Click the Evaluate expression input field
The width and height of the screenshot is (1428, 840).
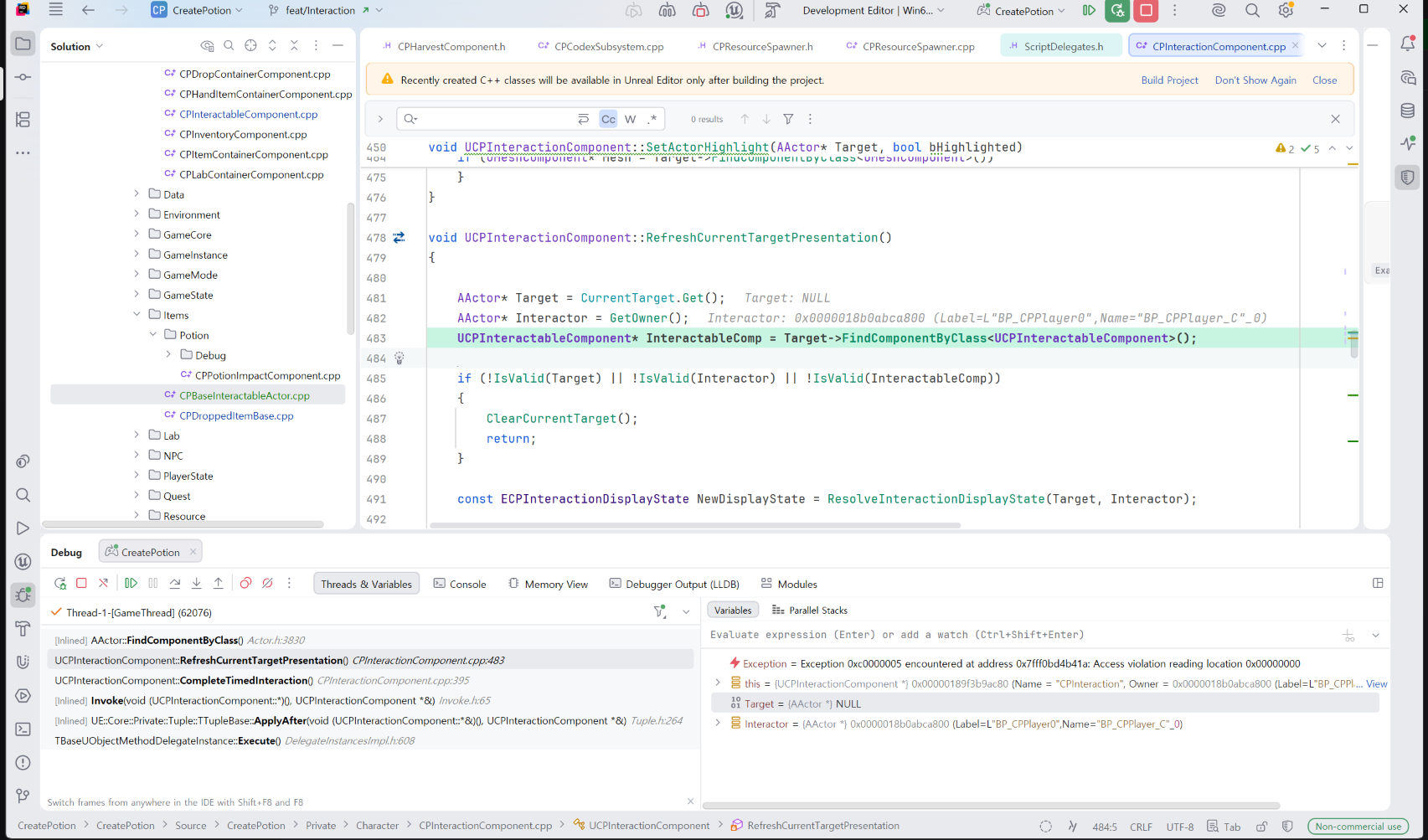click(x=1022, y=635)
